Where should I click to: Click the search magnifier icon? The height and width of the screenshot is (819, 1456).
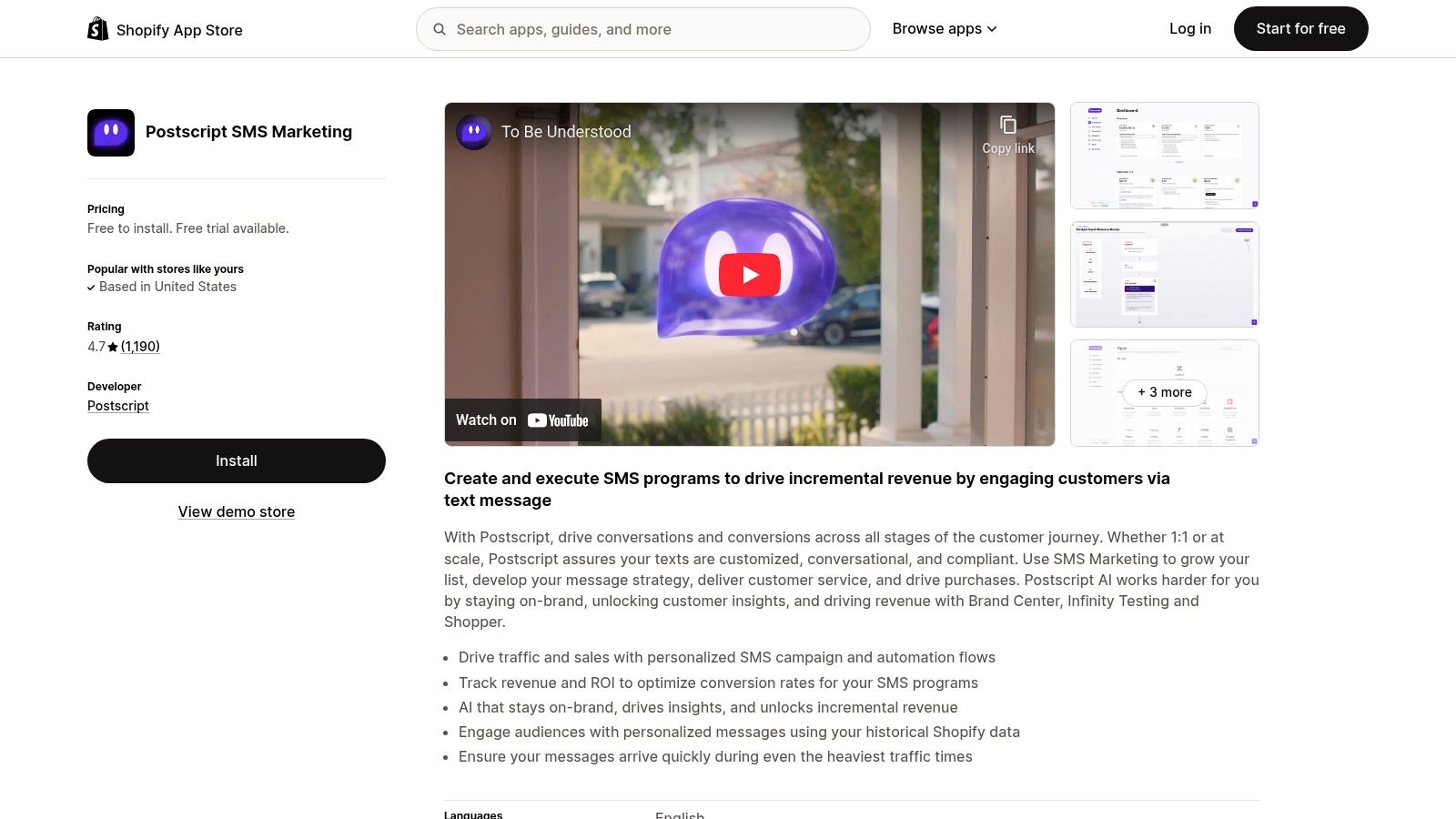[440, 29]
